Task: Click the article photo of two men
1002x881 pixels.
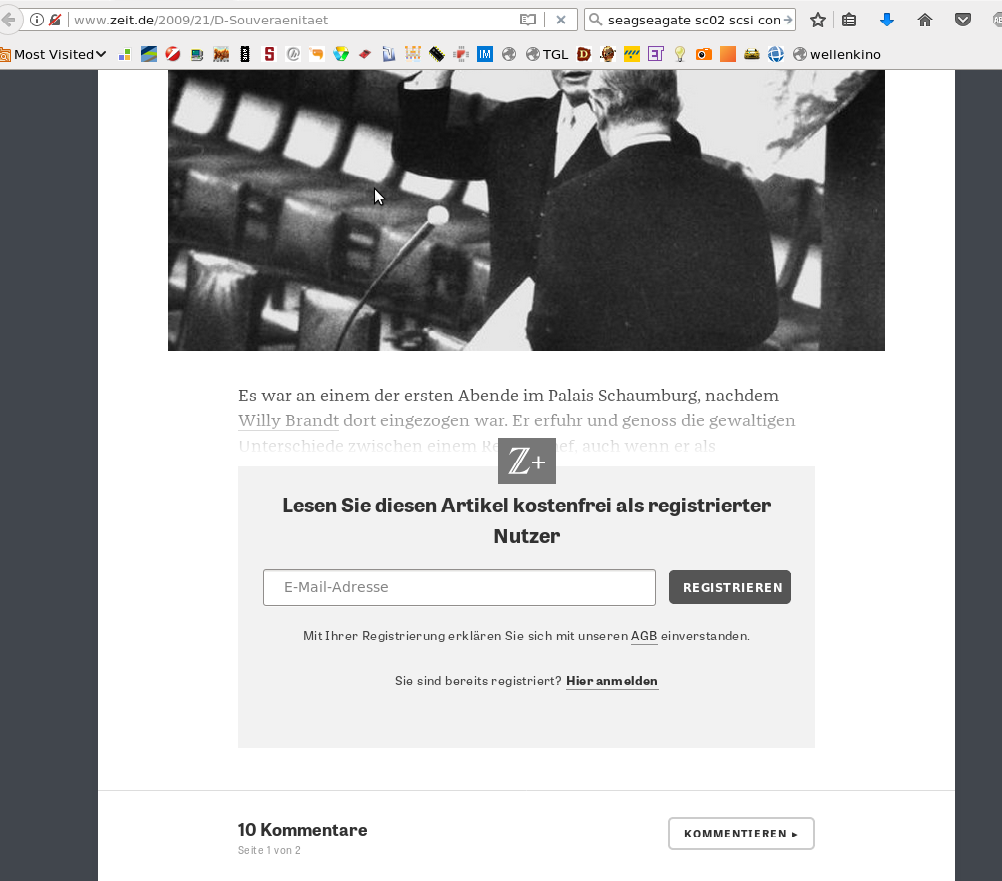Action: click(x=527, y=210)
